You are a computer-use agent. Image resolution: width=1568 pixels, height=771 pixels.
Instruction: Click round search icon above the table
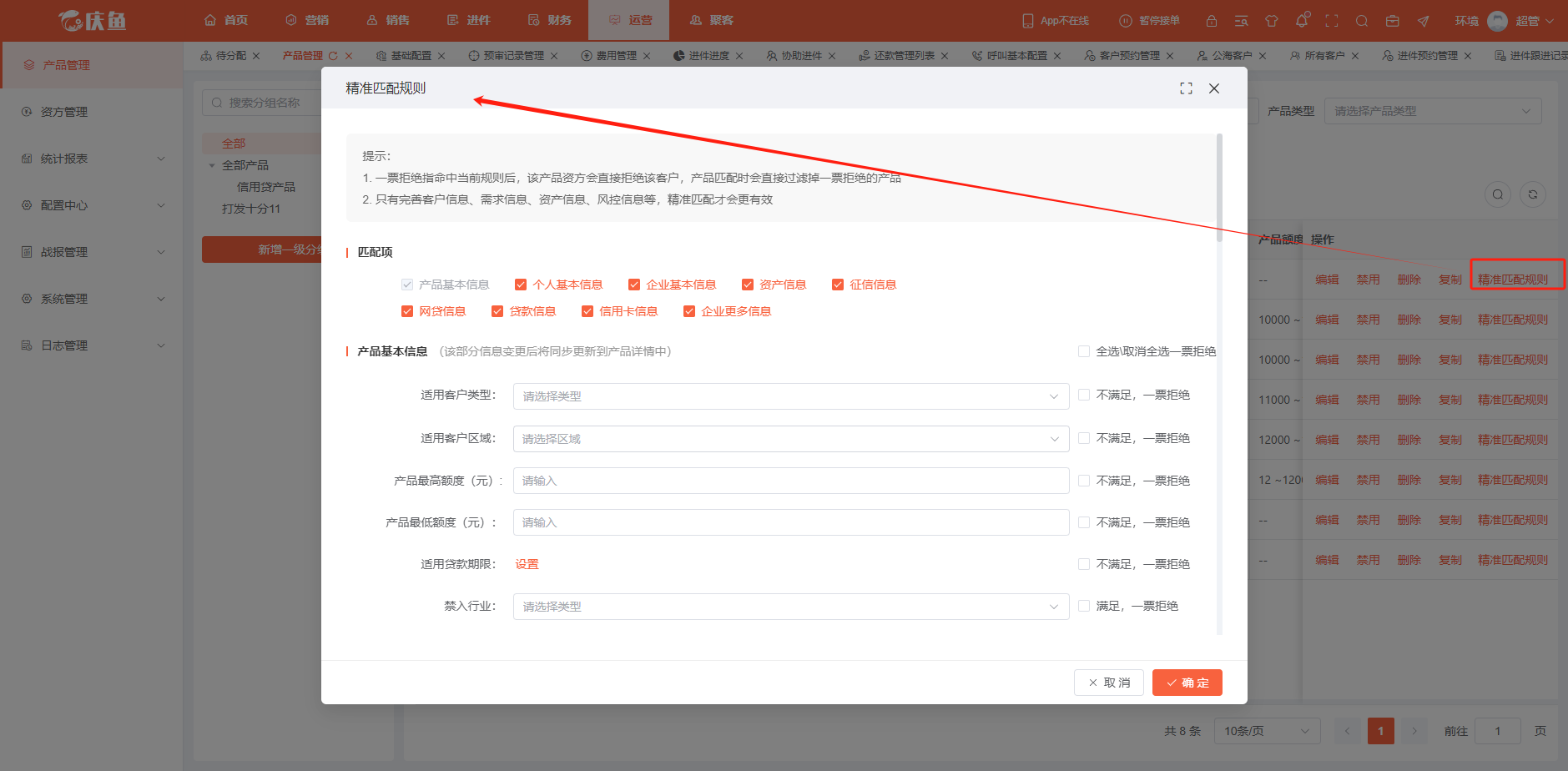[1498, 194]
